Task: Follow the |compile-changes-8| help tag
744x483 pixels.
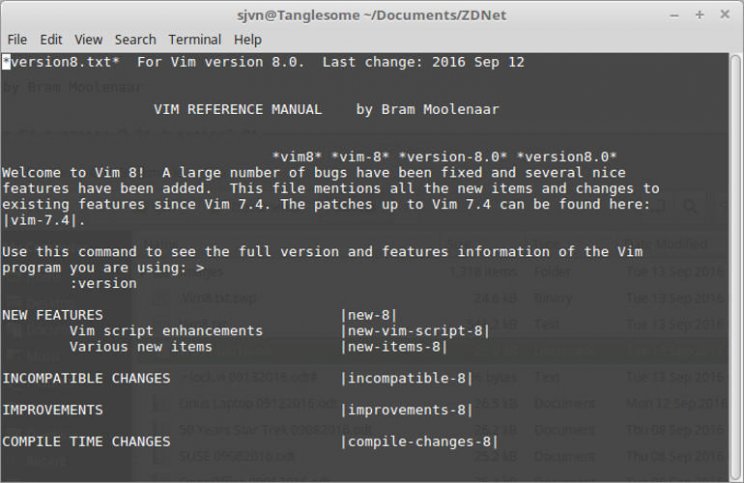Action: click(x=419, y=442)
